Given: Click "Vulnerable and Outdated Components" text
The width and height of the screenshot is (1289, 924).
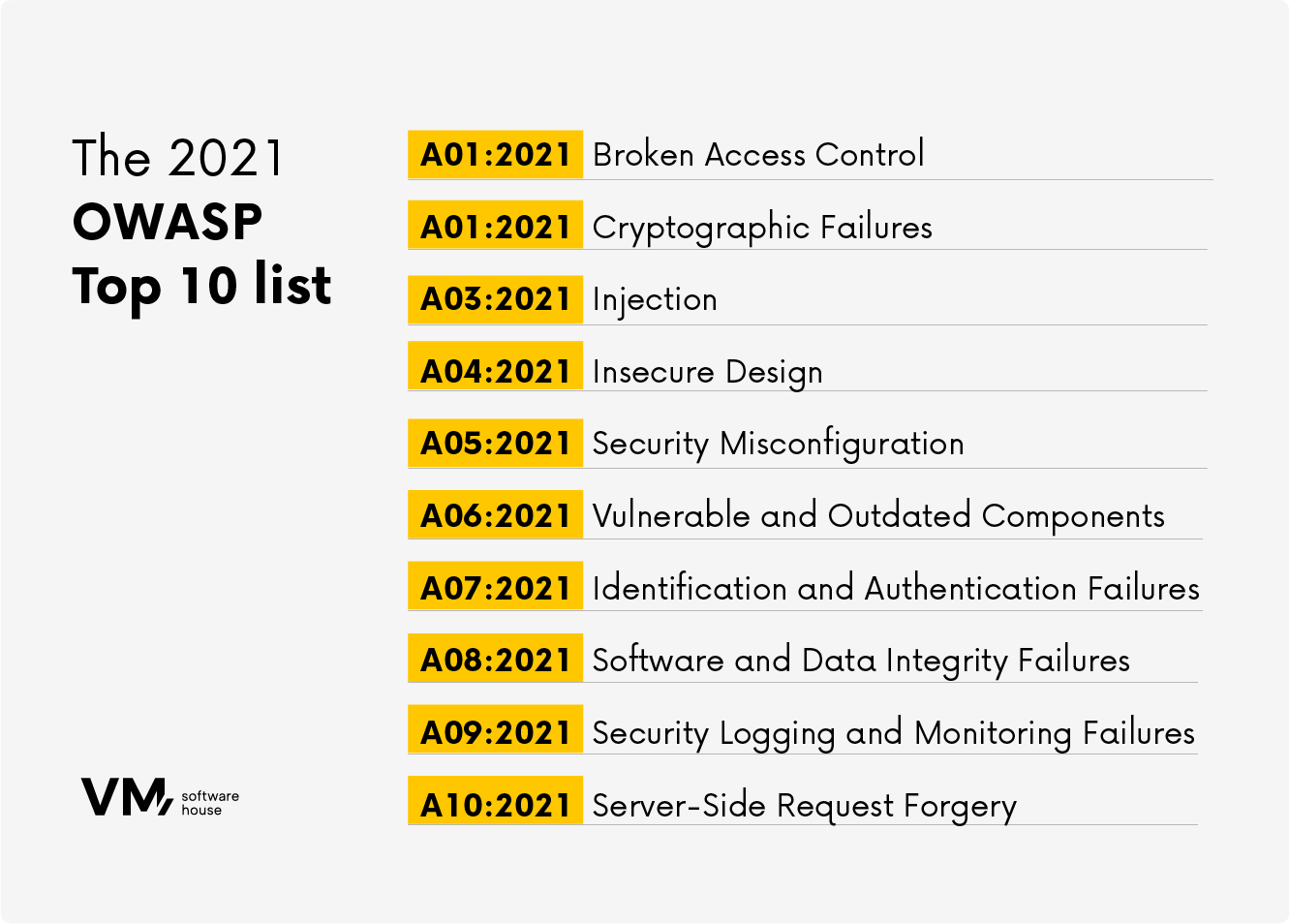Looking at the screenshot, I should (878, 516).
